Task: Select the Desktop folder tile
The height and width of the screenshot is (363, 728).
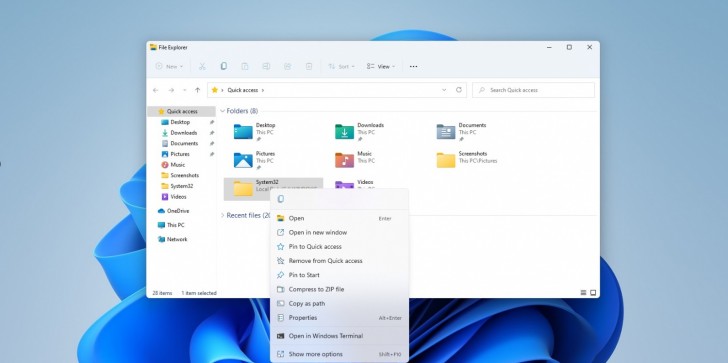Action: point(273,132)
